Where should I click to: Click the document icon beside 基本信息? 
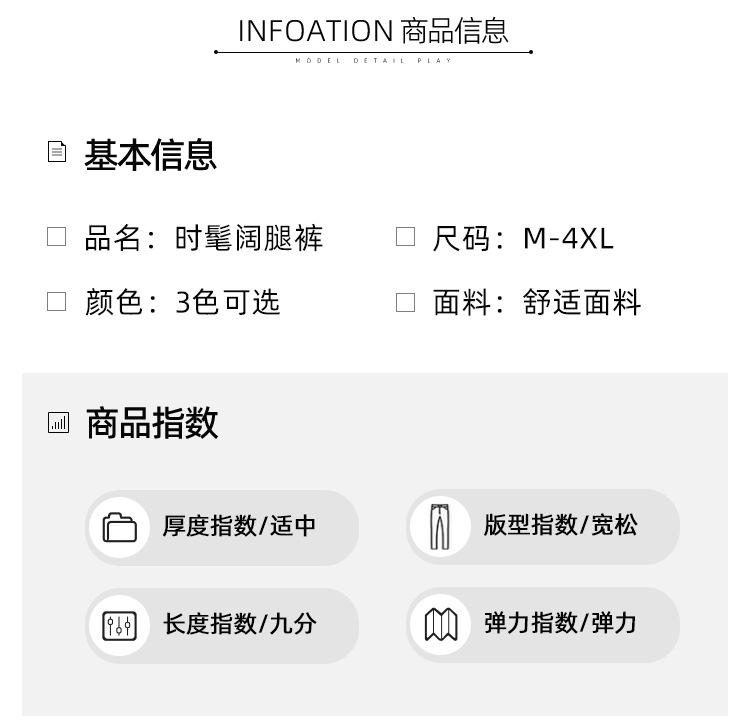57,152
